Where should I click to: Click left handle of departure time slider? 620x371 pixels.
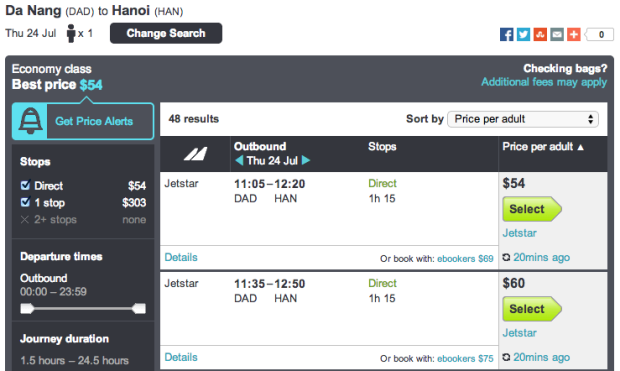(27, 309)
